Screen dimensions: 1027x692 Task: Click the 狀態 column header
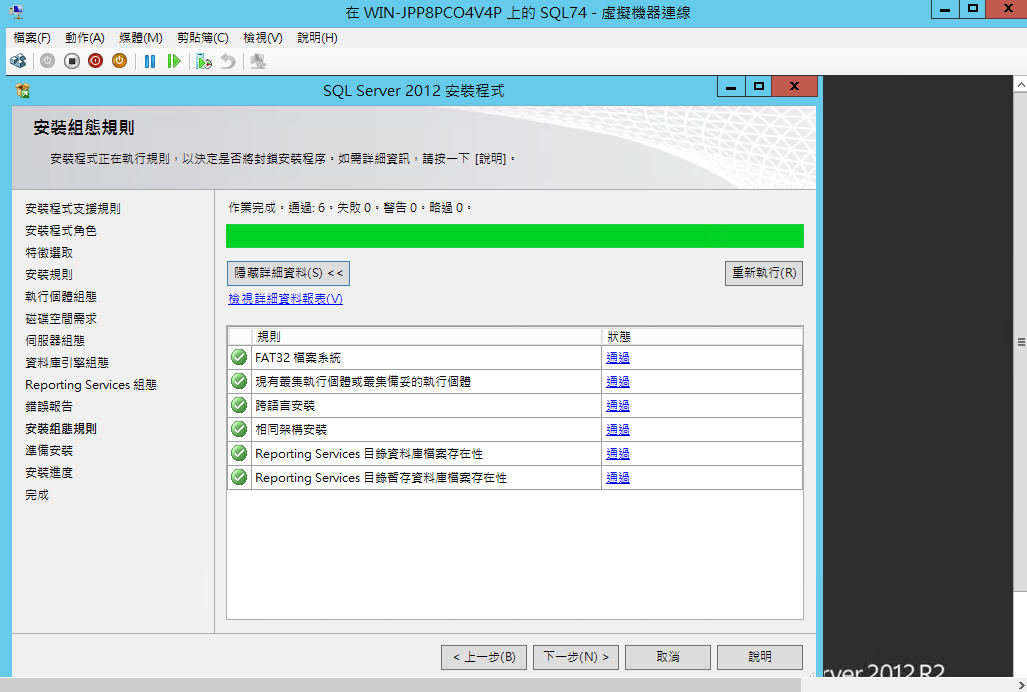click(702, 337)
